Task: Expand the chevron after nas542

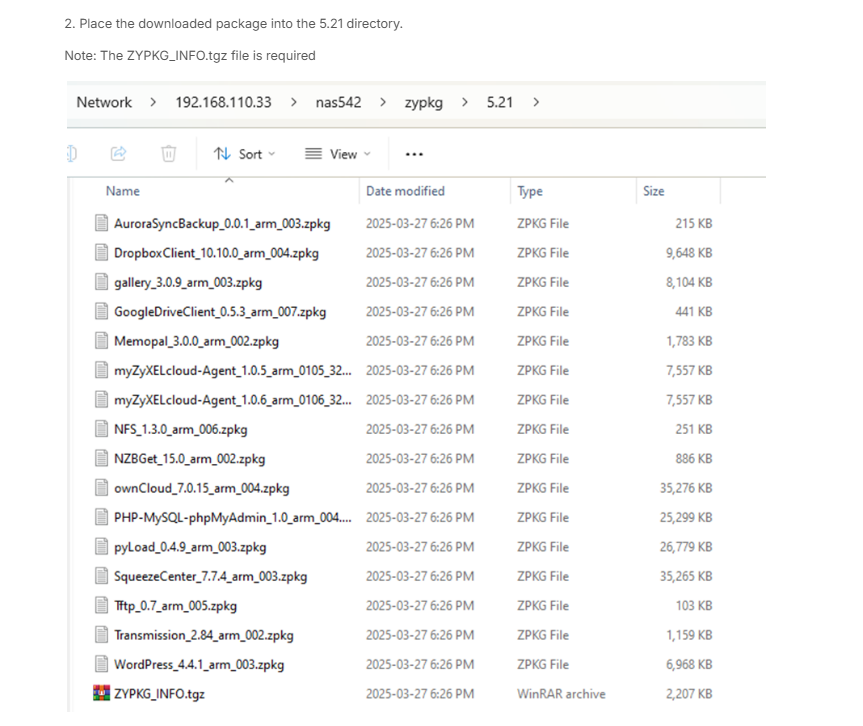Action: [x=383, y=102]
